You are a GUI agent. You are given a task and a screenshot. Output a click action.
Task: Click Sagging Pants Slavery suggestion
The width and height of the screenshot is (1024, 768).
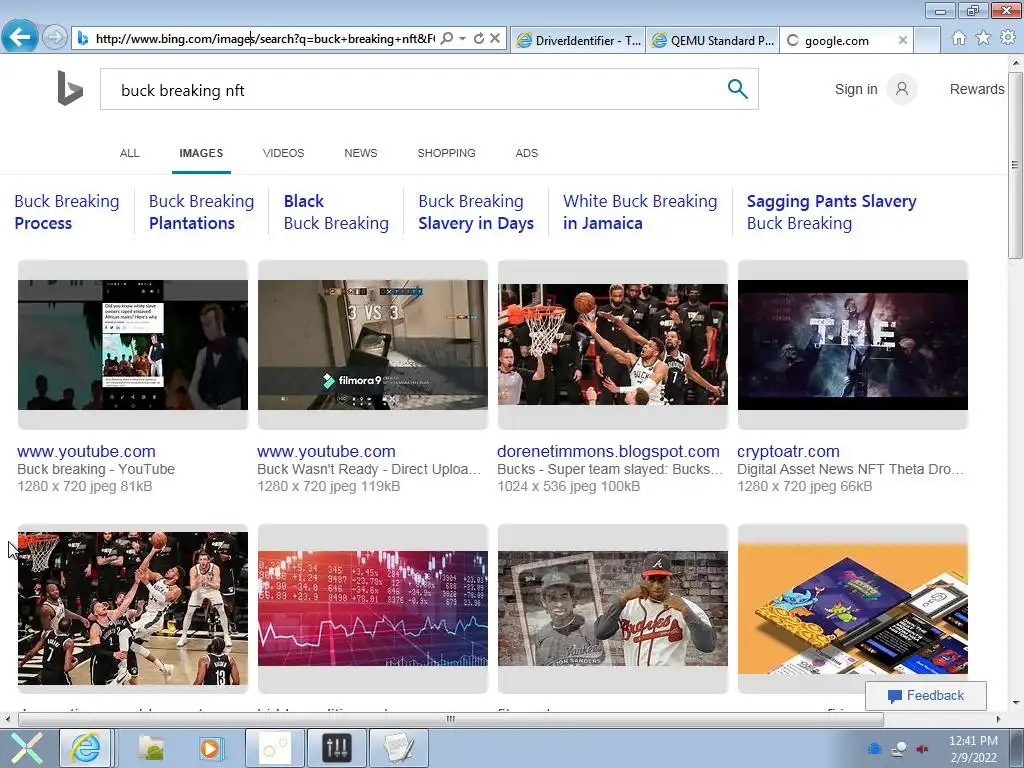(831, 212)
